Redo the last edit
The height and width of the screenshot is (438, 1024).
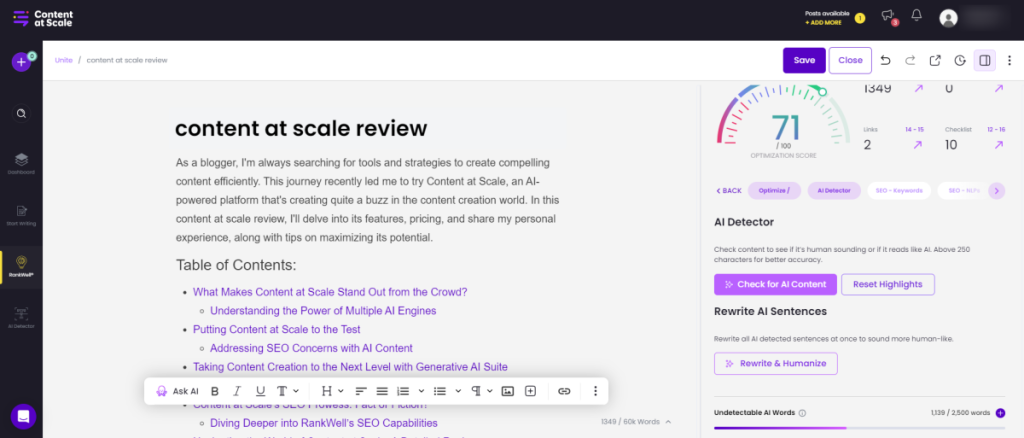pyautogui.click(x=910, y=61)
